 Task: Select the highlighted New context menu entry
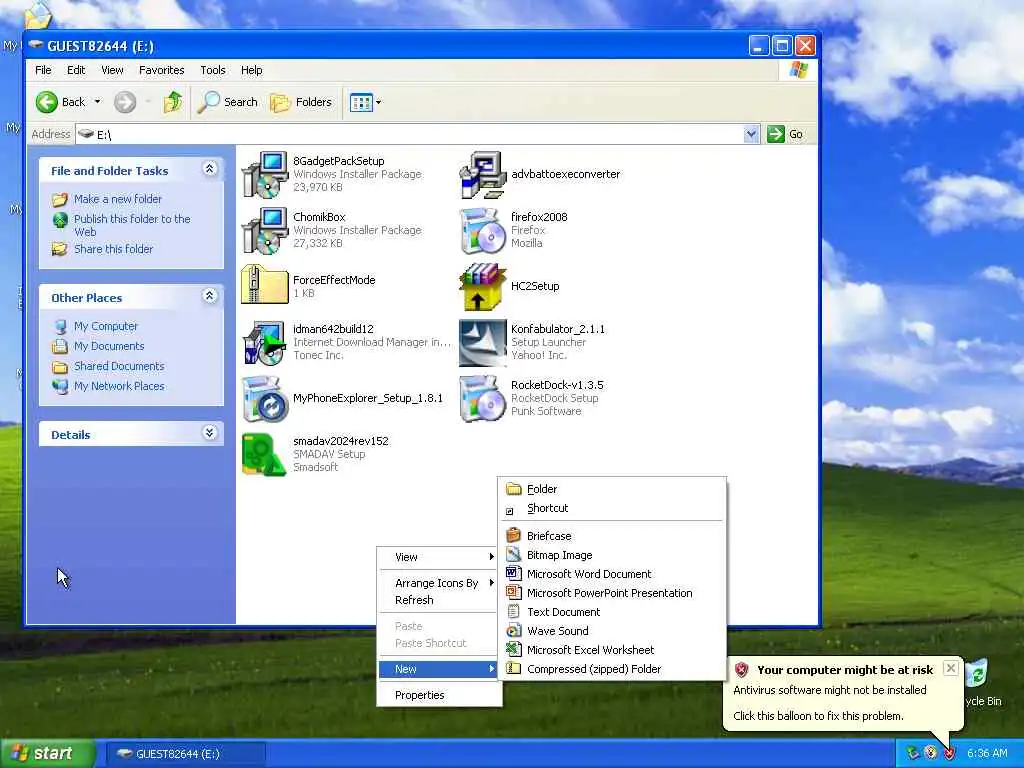[438, 669]
